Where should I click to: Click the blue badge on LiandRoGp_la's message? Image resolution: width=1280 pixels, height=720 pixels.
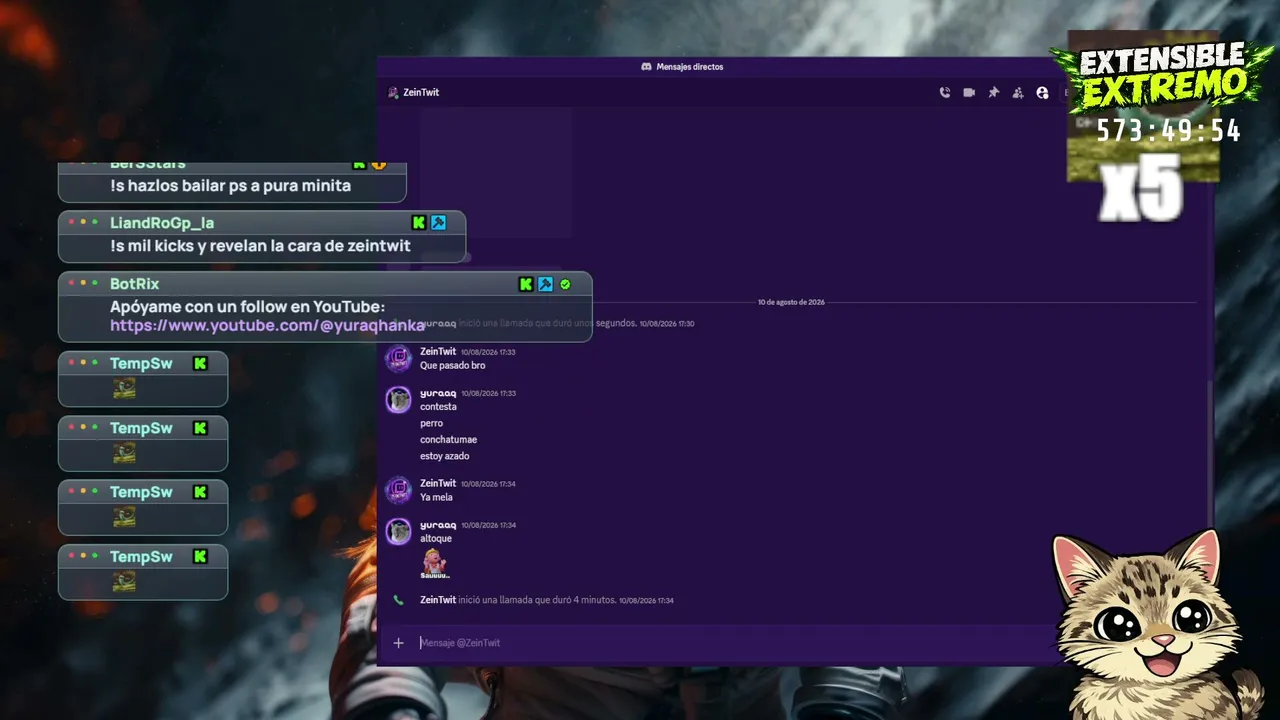coord(438,222)
